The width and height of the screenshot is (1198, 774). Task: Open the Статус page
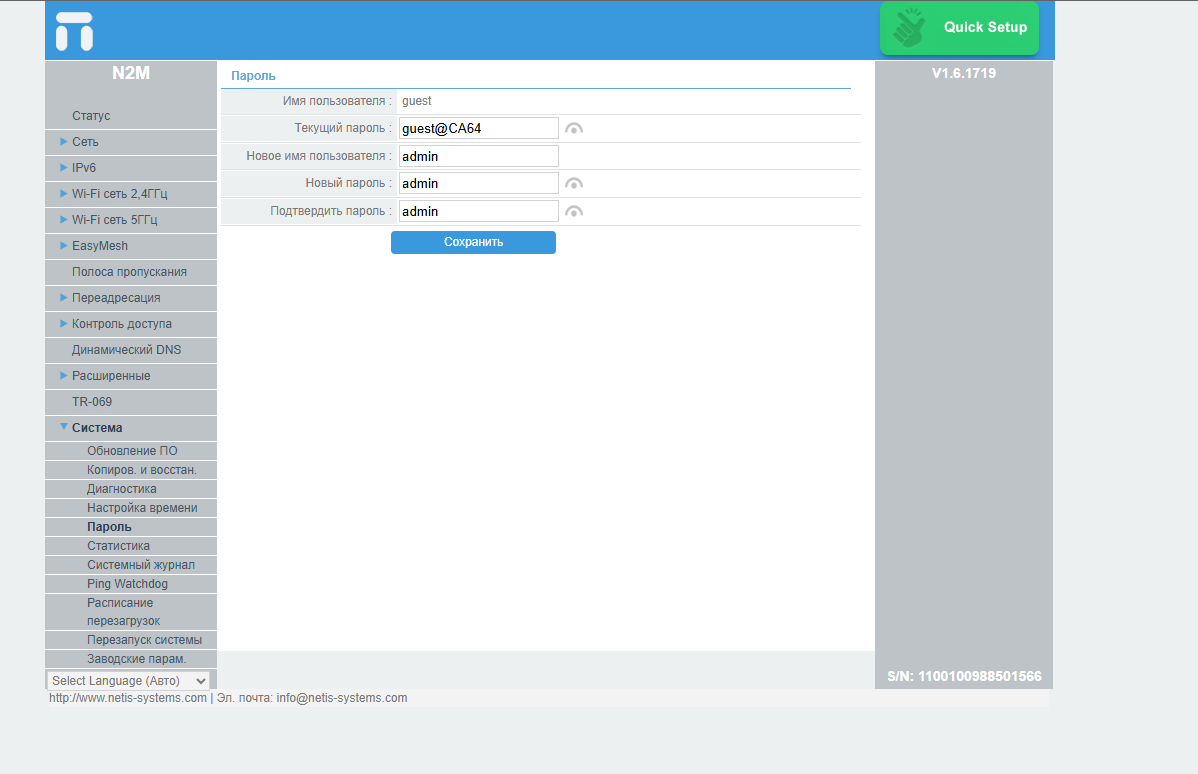91,116
